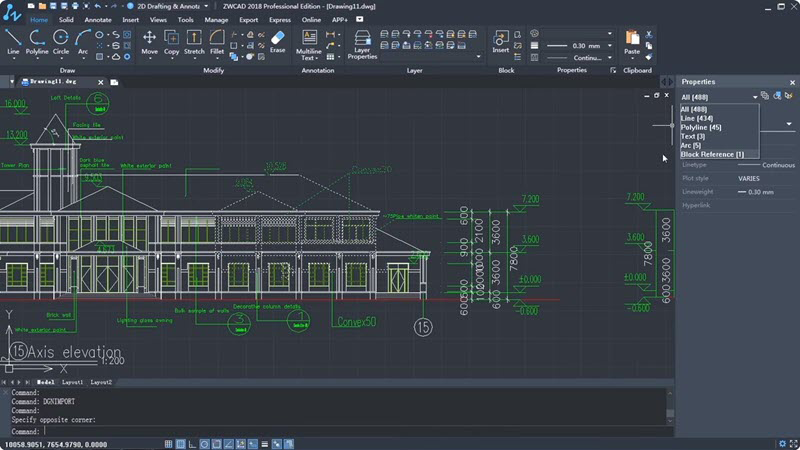Click the Insert block icon
Image resolution: width=800 pixels, height=450 pixels.
click(501, 38)
